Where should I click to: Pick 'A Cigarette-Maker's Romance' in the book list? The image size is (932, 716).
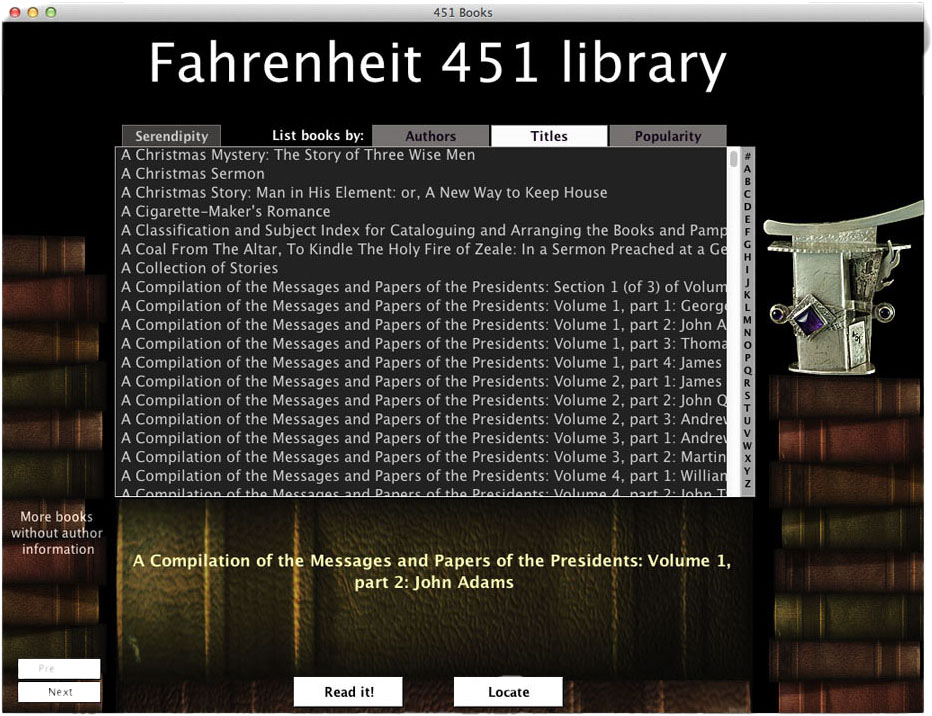click(x=226, y=211)
